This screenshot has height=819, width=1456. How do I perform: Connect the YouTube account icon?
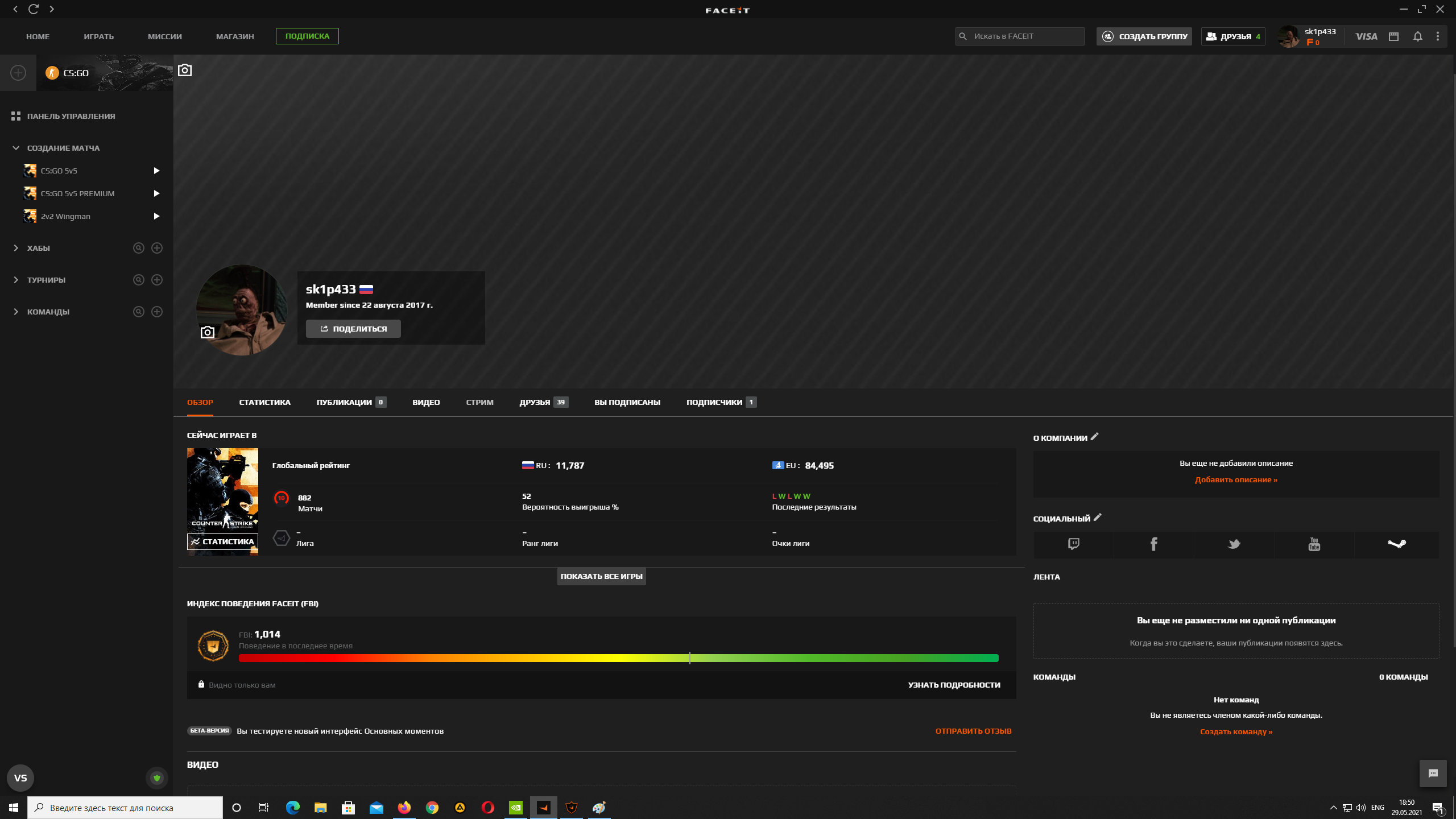pyautogui.click(x=1314, y=544)
